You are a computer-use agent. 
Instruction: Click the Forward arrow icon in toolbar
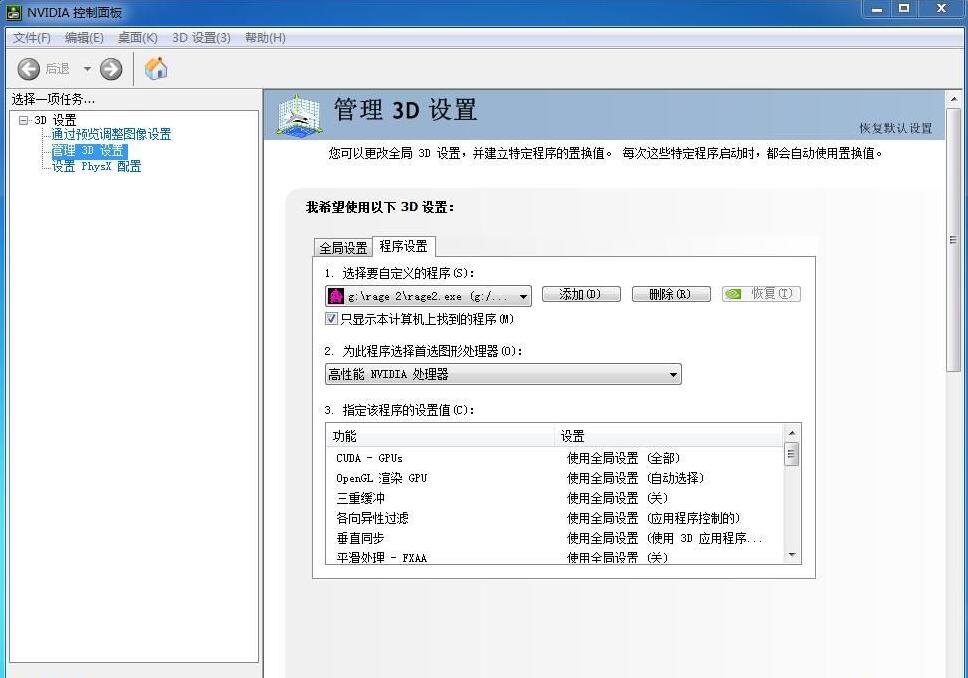pyautogui.click(x=111, y=69)
